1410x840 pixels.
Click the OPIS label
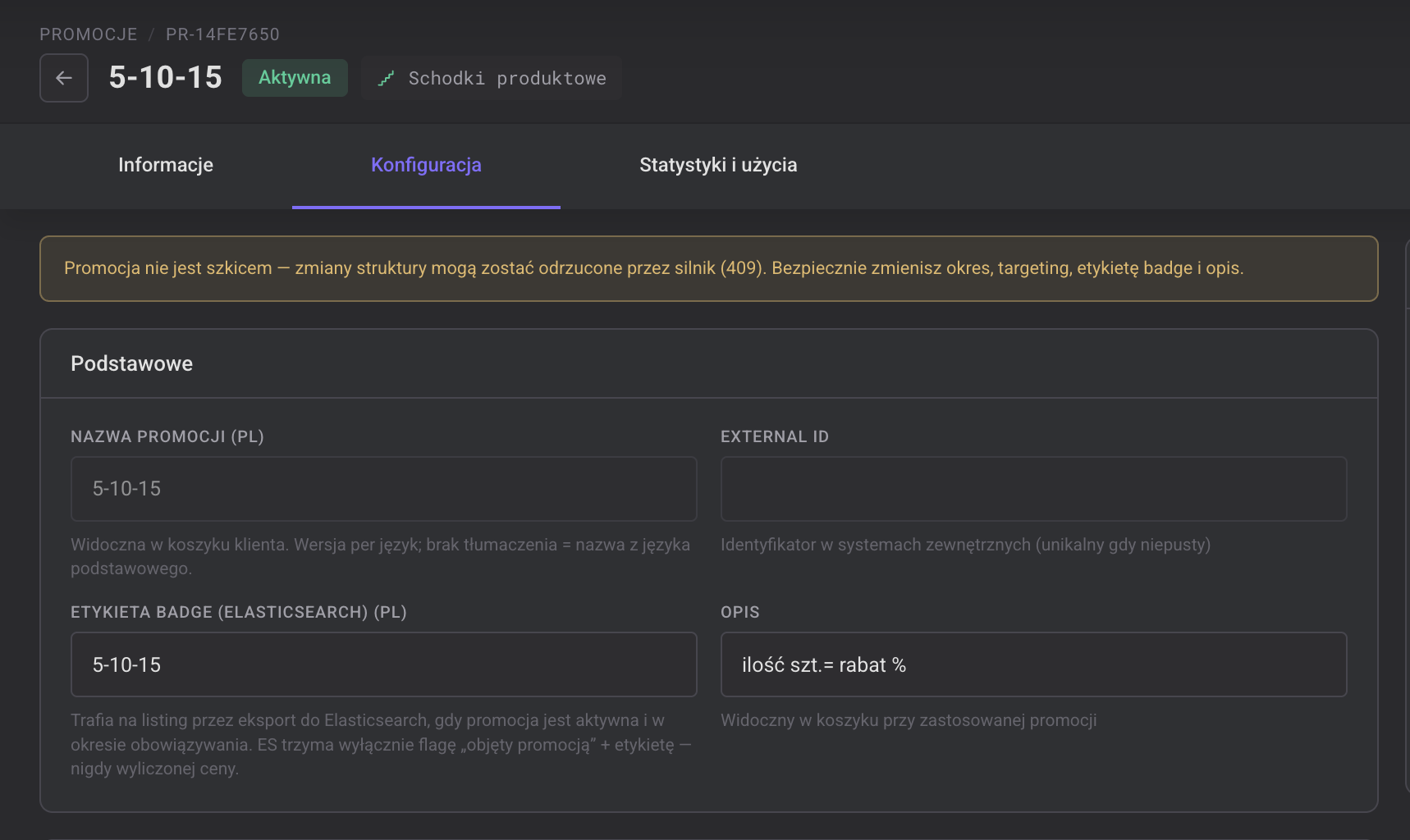(x=740, y=612)
